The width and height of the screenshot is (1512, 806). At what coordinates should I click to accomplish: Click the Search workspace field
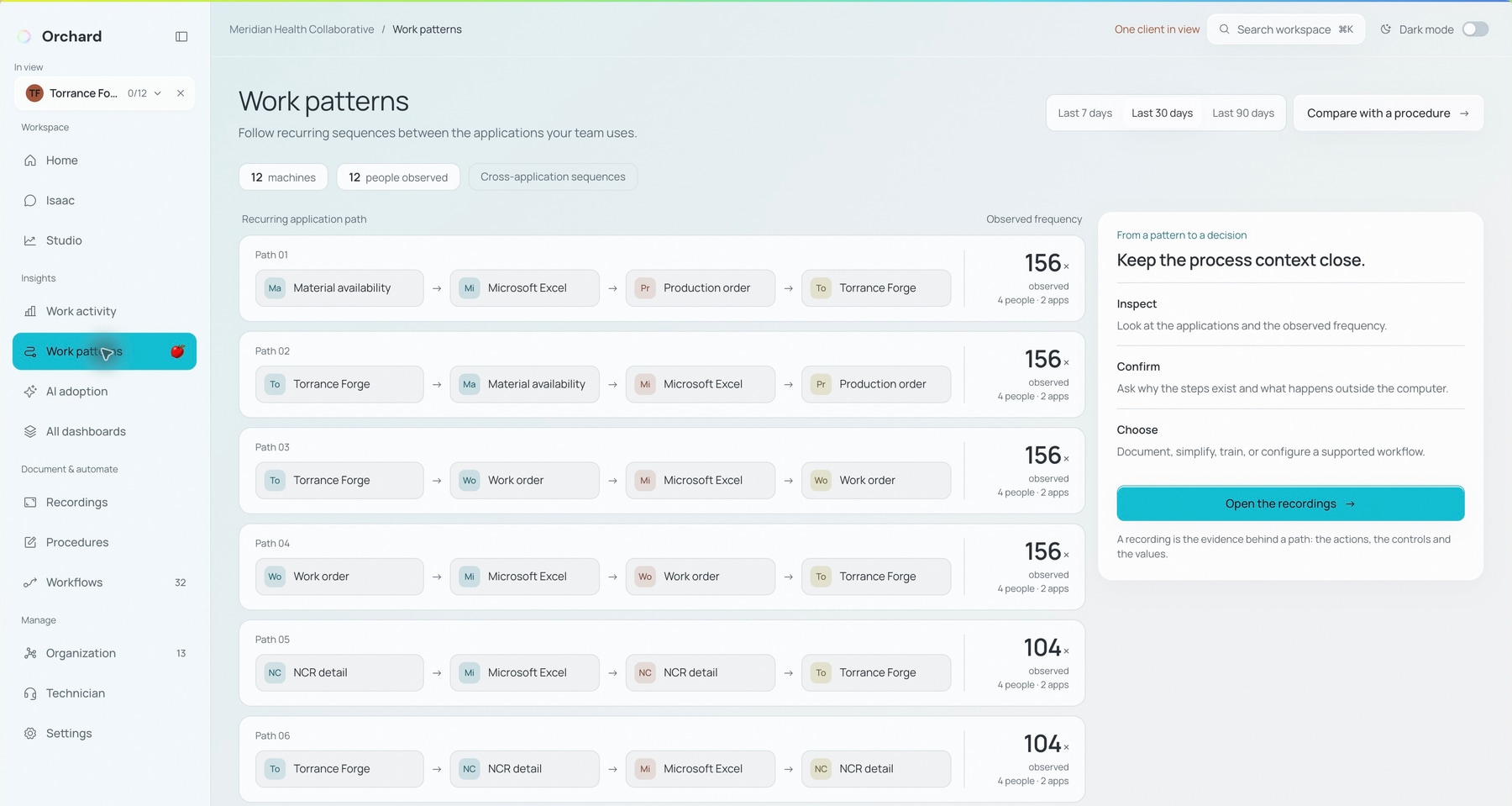(x=1286, y=29)
